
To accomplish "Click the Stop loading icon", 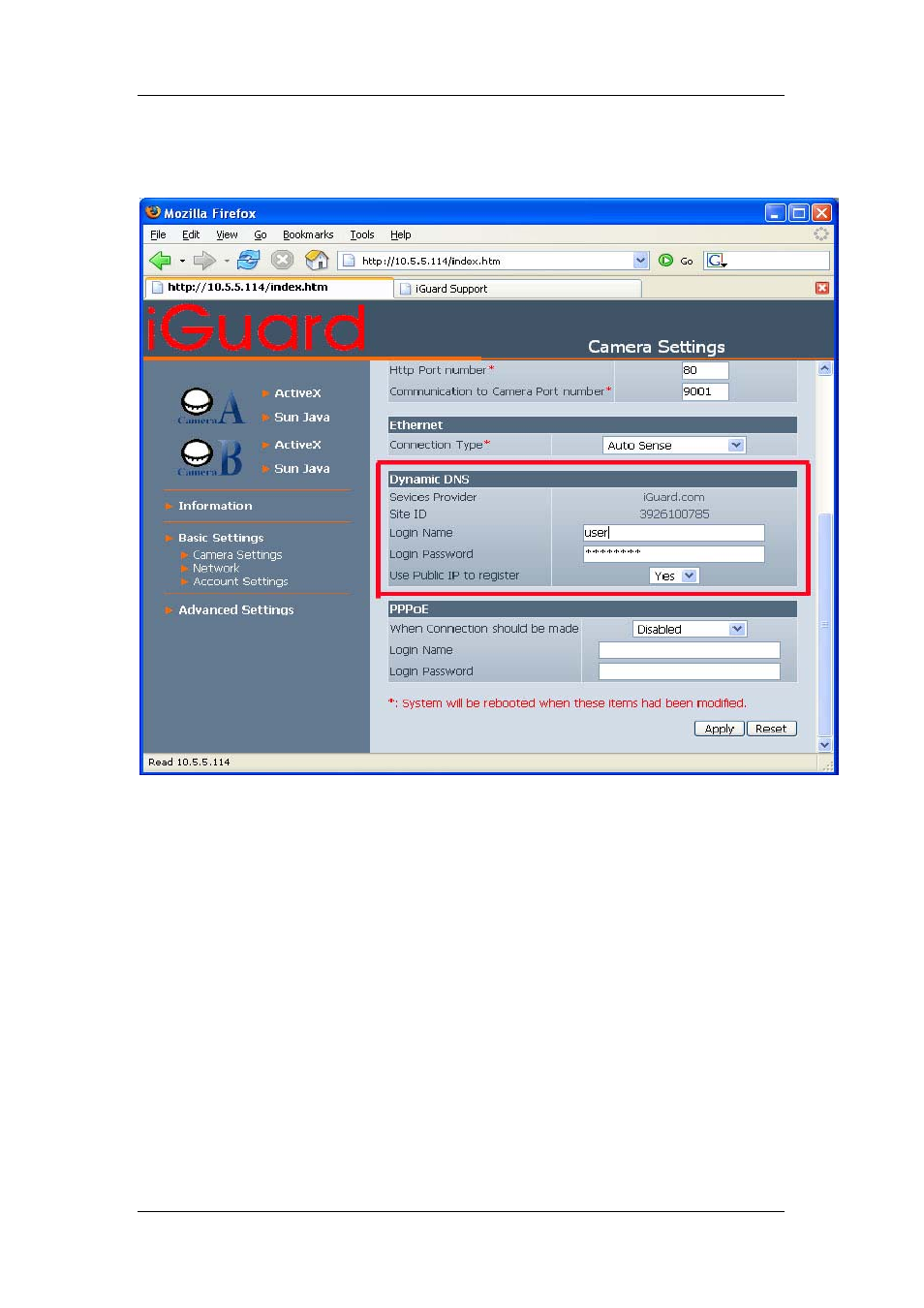I will (282, 260).
